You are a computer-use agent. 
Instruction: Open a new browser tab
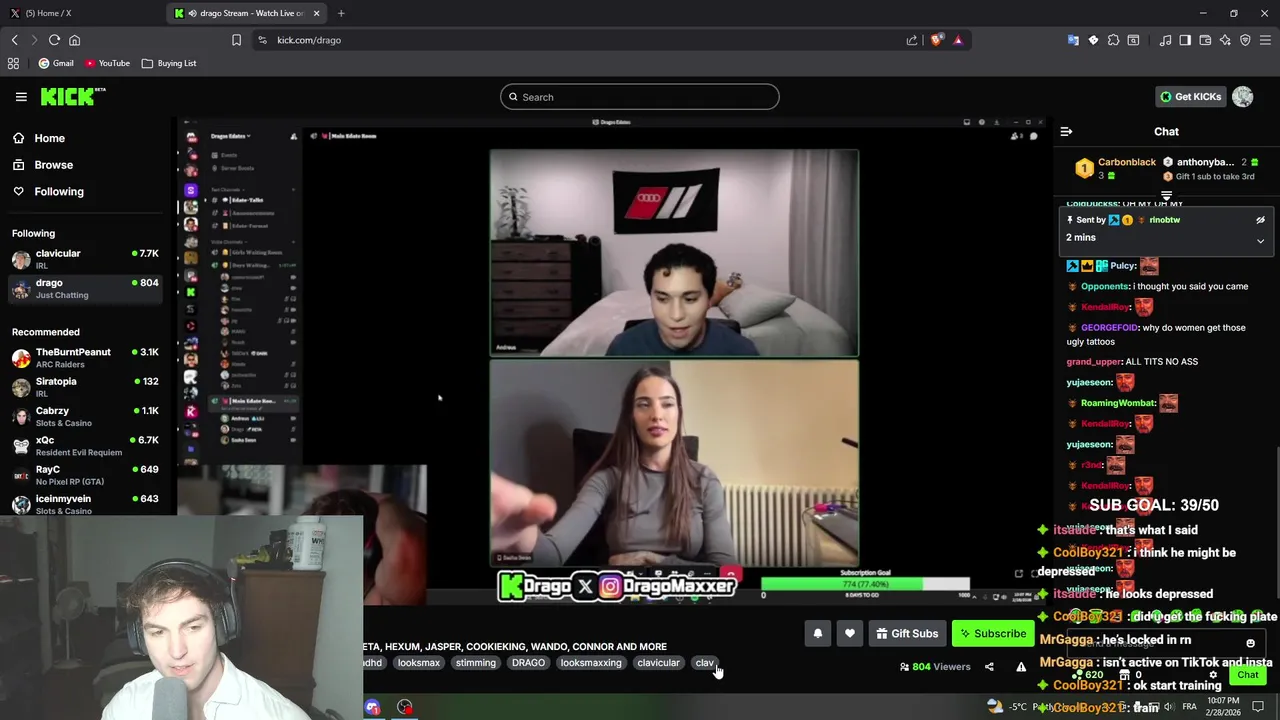click(x=341, y=13)
